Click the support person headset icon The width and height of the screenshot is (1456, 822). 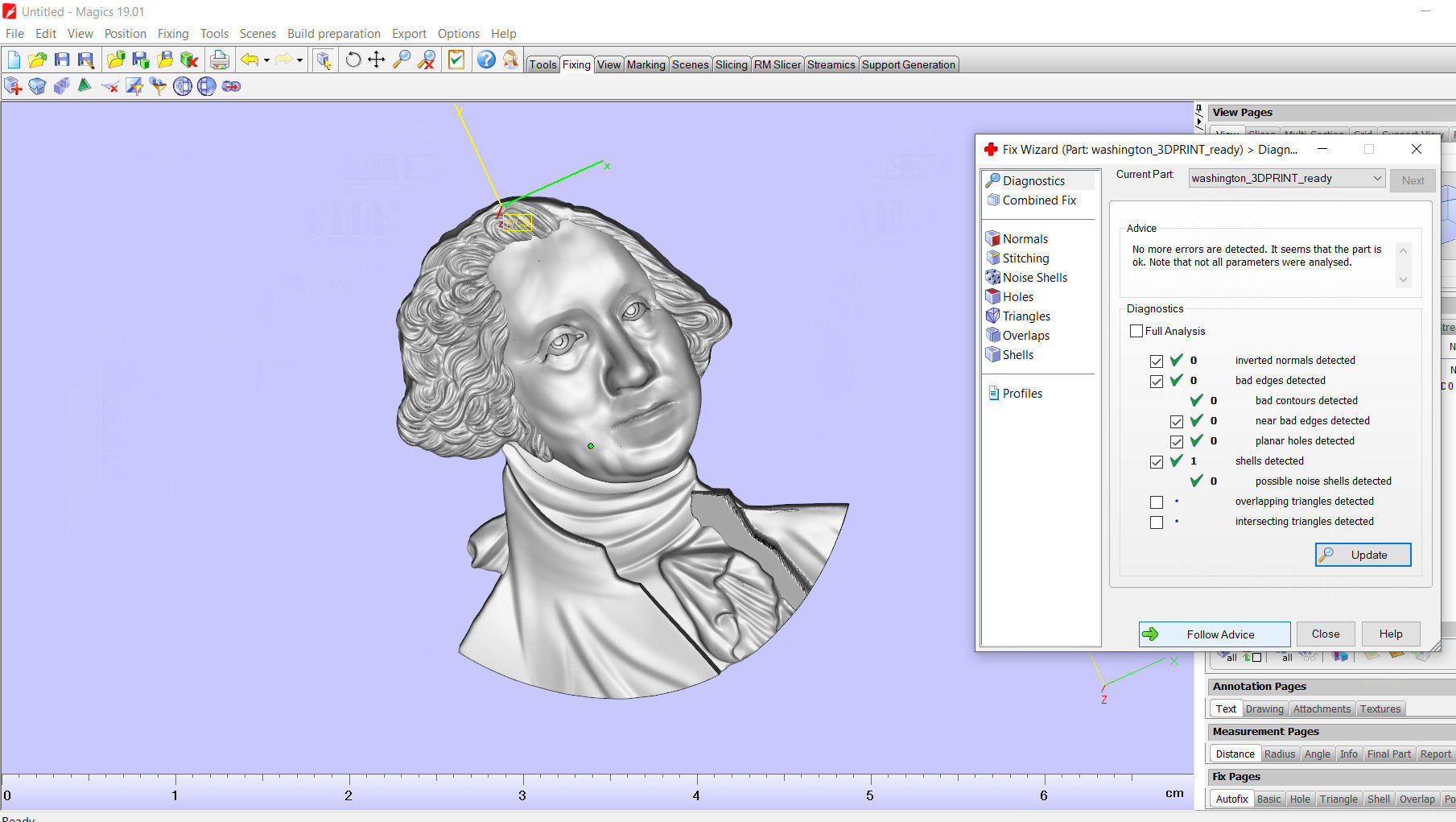tap(510, 60)
